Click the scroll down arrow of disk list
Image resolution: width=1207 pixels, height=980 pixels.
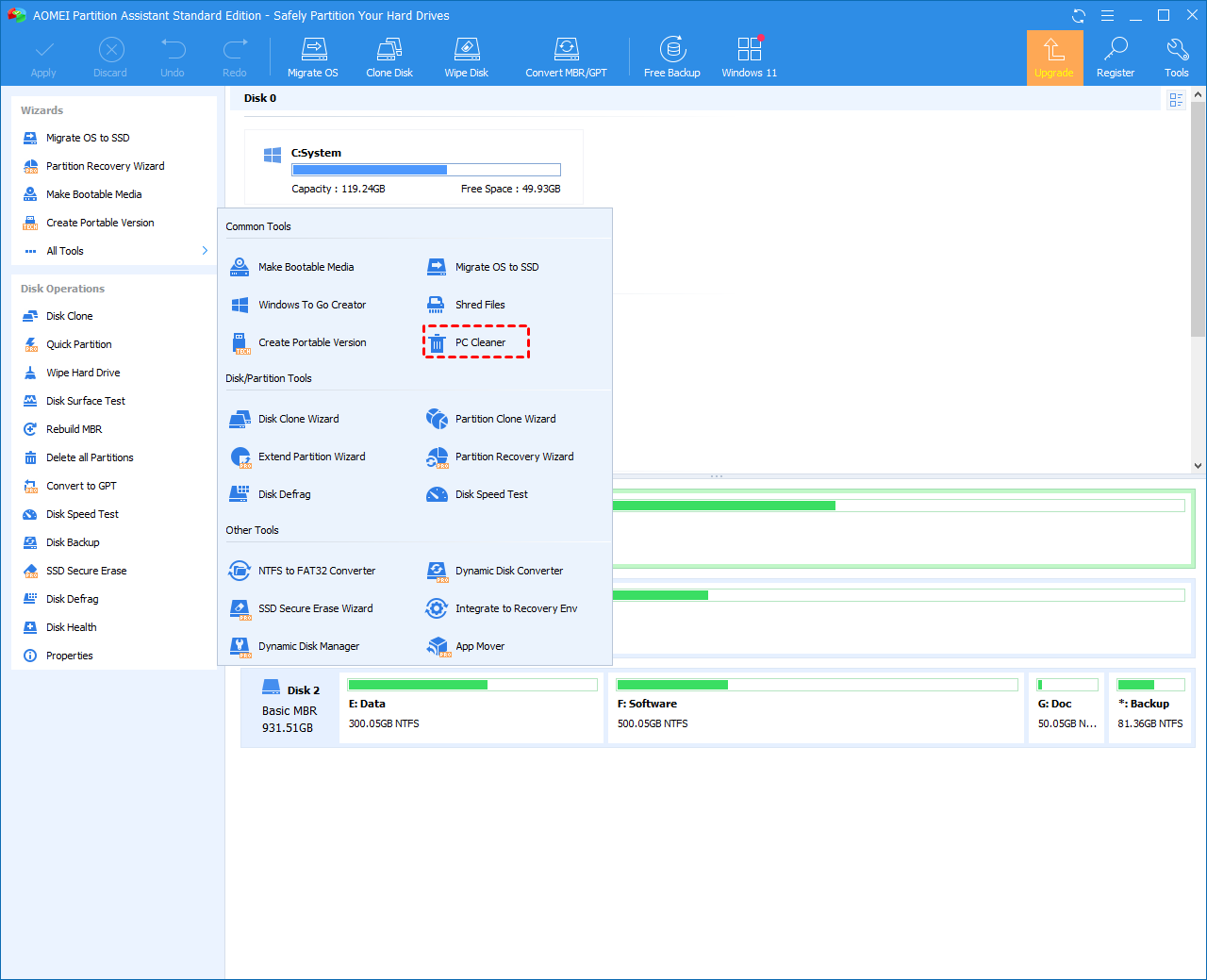[x=1198, y=466]
